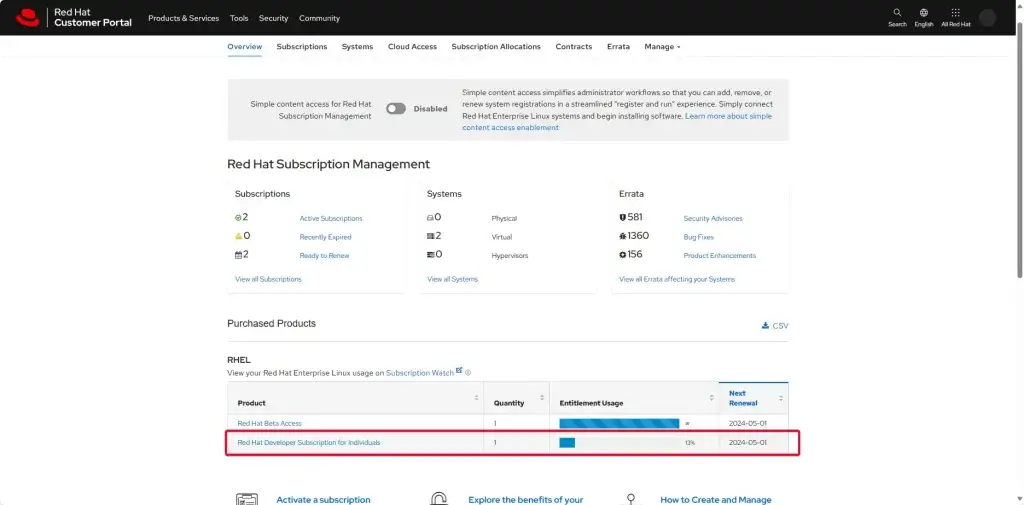Image resolution: width=1024 pixels, height=505 pixels.
Task: Click the Red Hat Beta Access usage bar
Action: click(x=619, y=423)
